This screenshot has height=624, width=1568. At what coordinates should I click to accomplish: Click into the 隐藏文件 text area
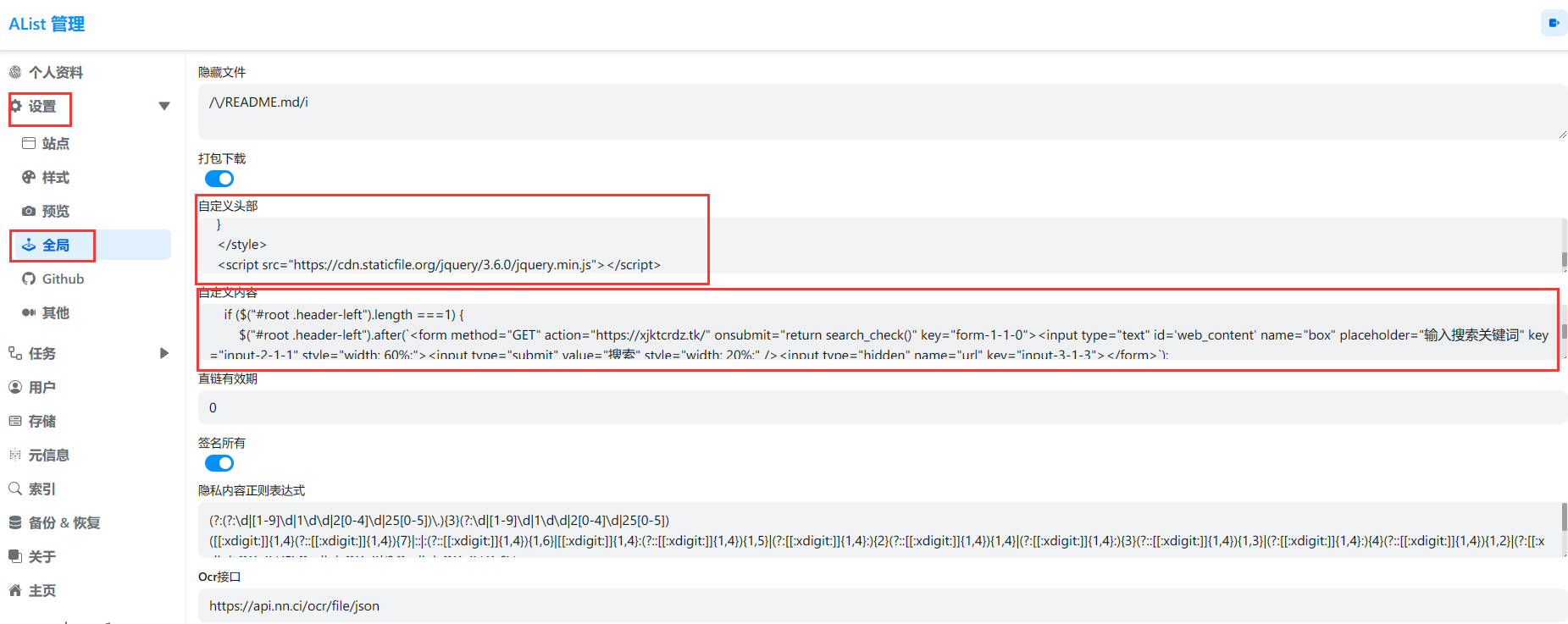tap(883, 111)
